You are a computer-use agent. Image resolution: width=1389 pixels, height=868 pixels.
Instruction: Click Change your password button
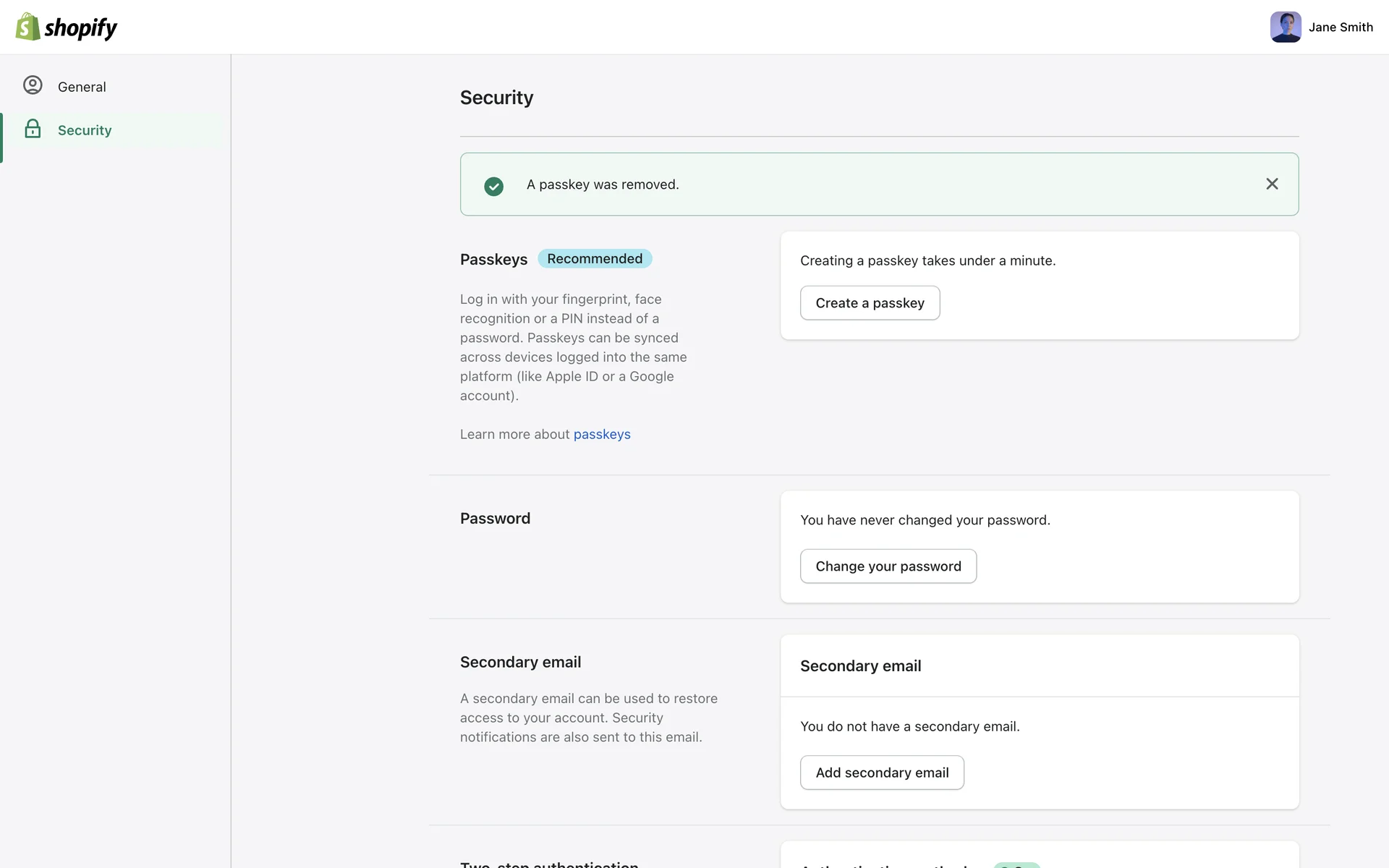coord(888,566)
